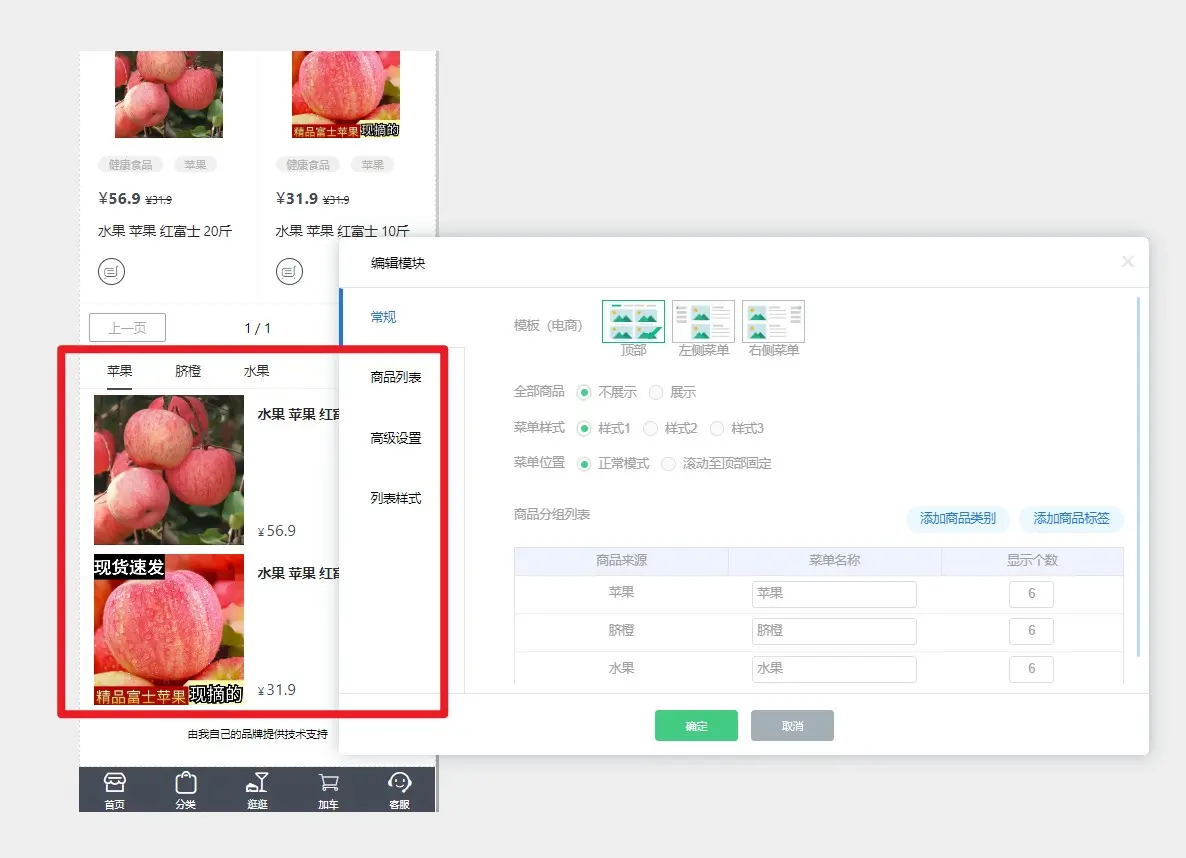Click the green 确定 confirm button
Viewport: 1186px width, 858px height.
pyautogui.click(x=696, y=726)
